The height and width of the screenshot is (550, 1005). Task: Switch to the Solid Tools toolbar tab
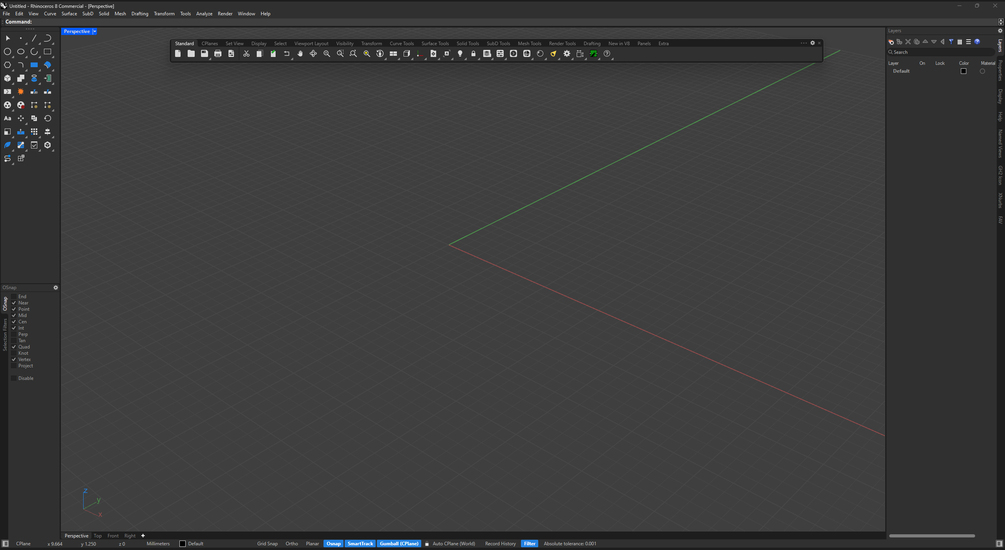(x=468, y=44)
